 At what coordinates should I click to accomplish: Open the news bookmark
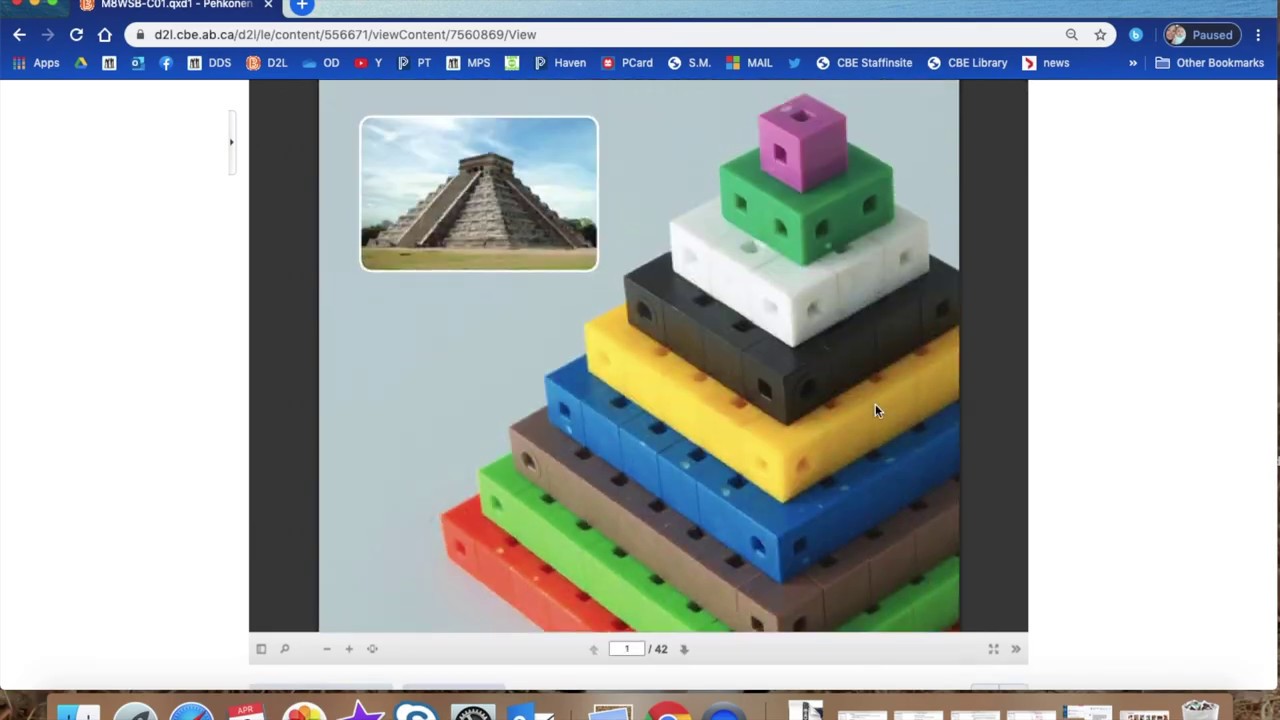(x=1046, y=63)
